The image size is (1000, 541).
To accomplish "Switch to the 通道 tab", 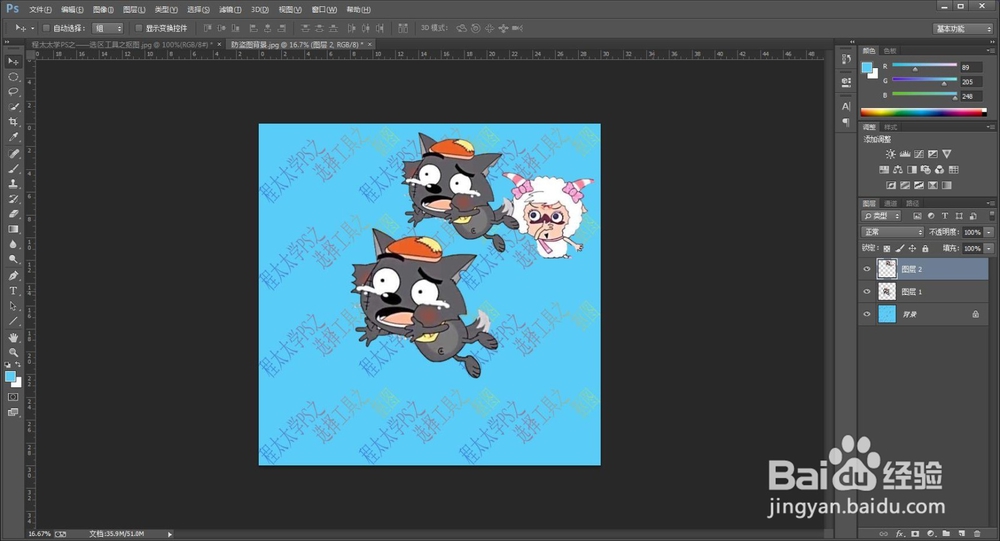I will (891, 204).
